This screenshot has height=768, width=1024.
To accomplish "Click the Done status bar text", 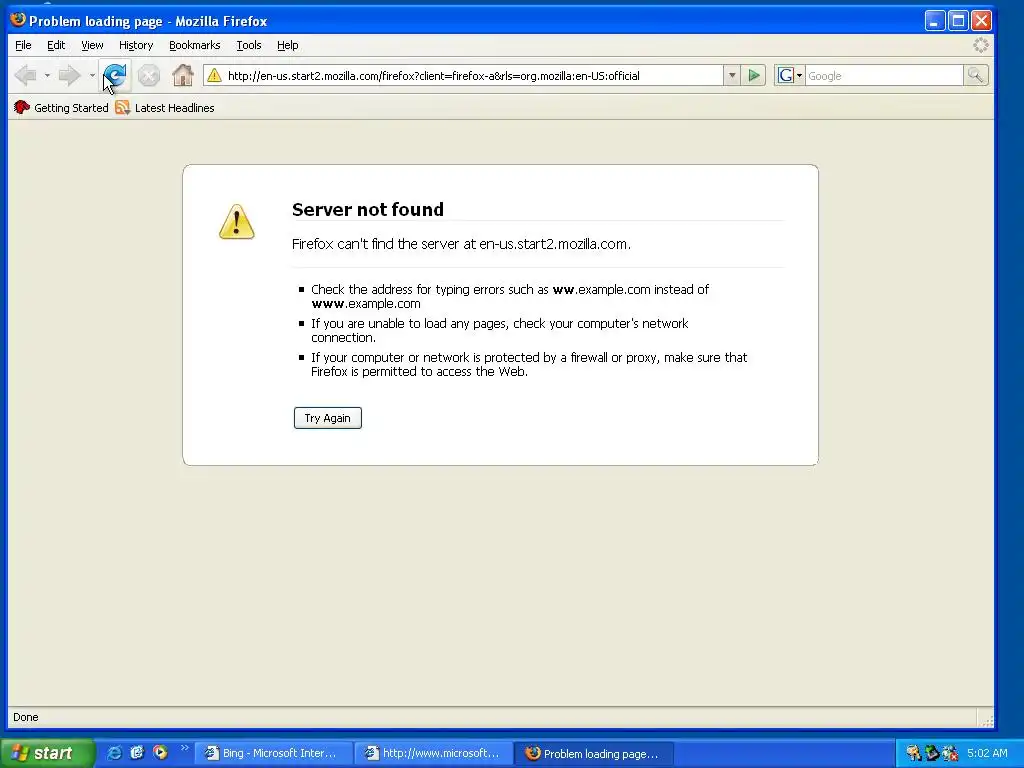I will 25,717.
